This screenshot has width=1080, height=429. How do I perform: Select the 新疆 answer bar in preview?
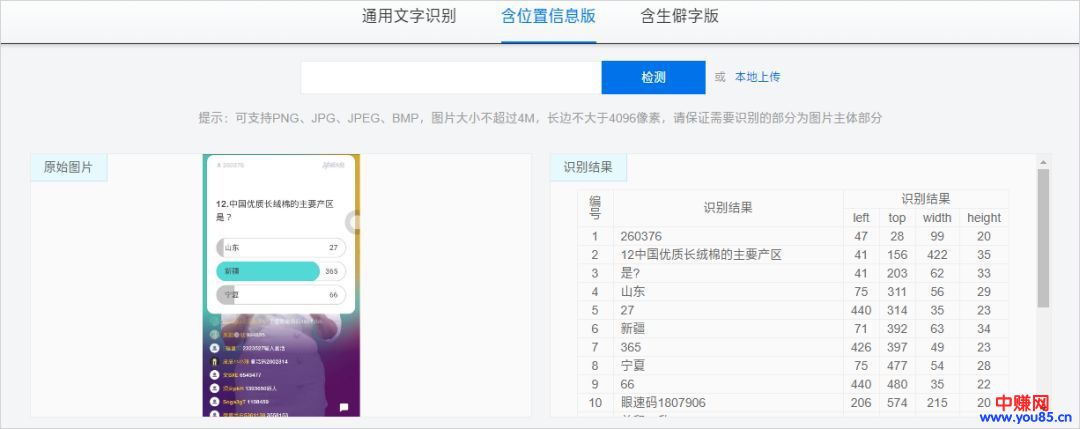(x=268, y=271)
